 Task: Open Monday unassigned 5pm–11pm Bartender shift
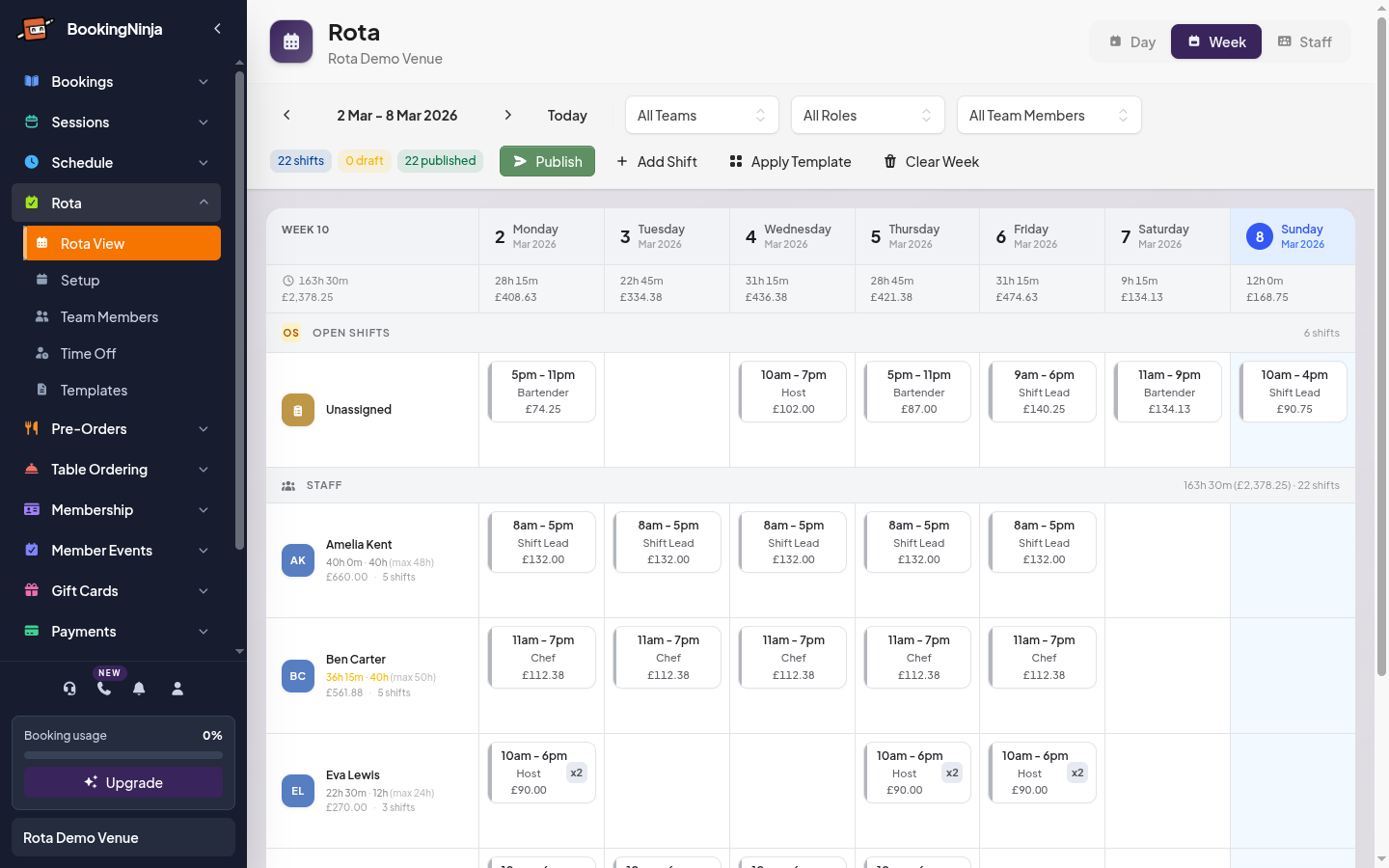tap(542, 392)
